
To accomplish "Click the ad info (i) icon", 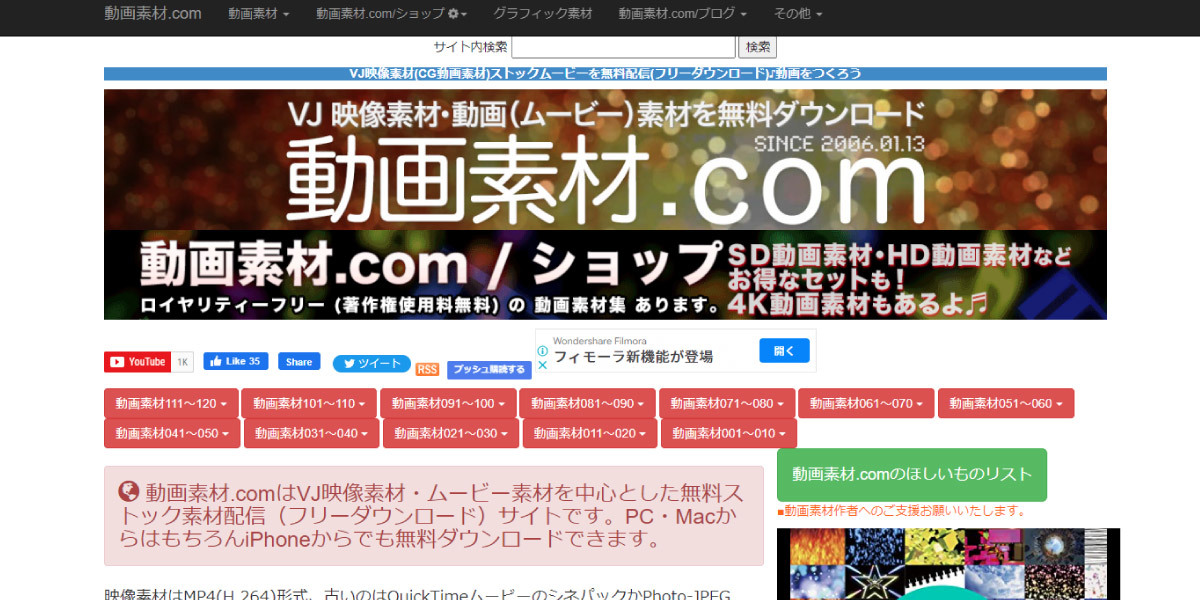I will (542, 351).
